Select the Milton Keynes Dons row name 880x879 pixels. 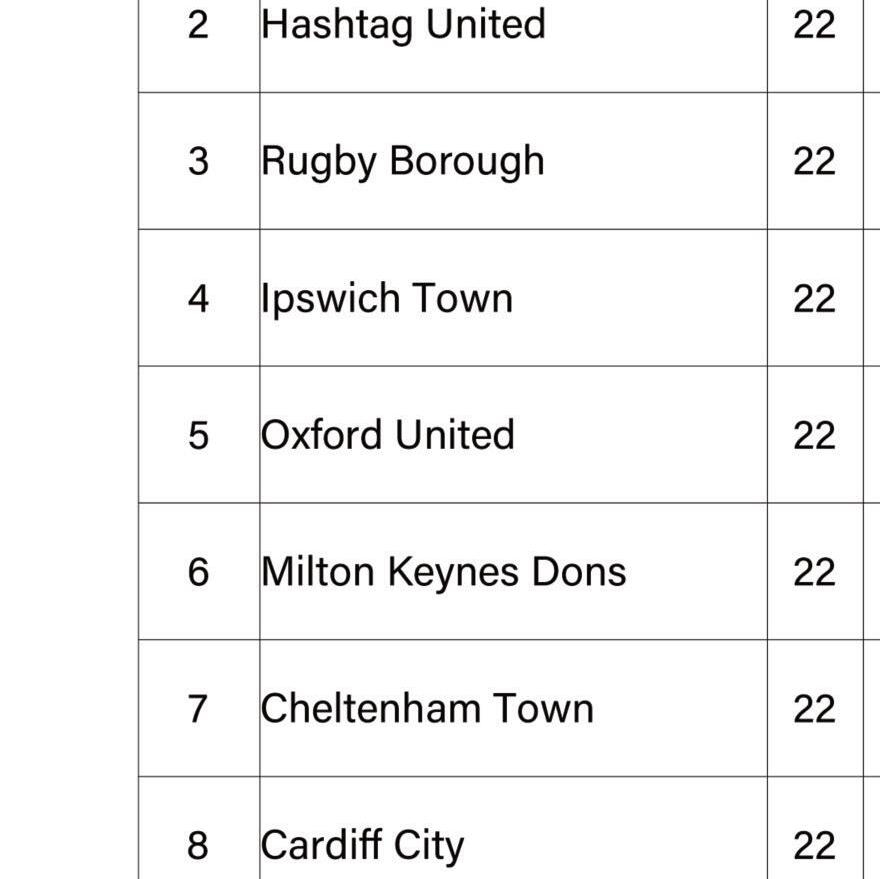point(444,572)
